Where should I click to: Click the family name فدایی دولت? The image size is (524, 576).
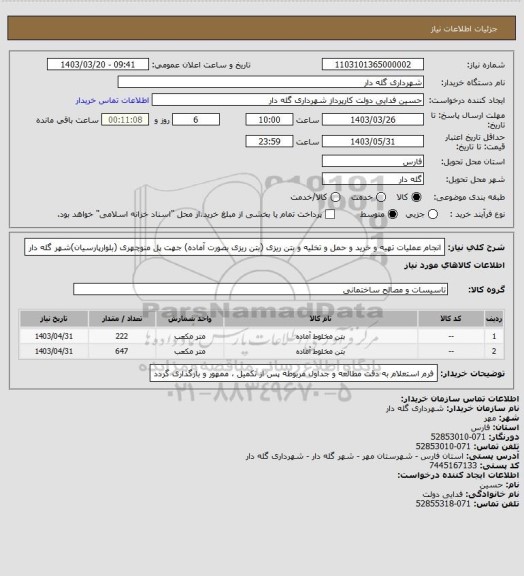click(443, 494)
